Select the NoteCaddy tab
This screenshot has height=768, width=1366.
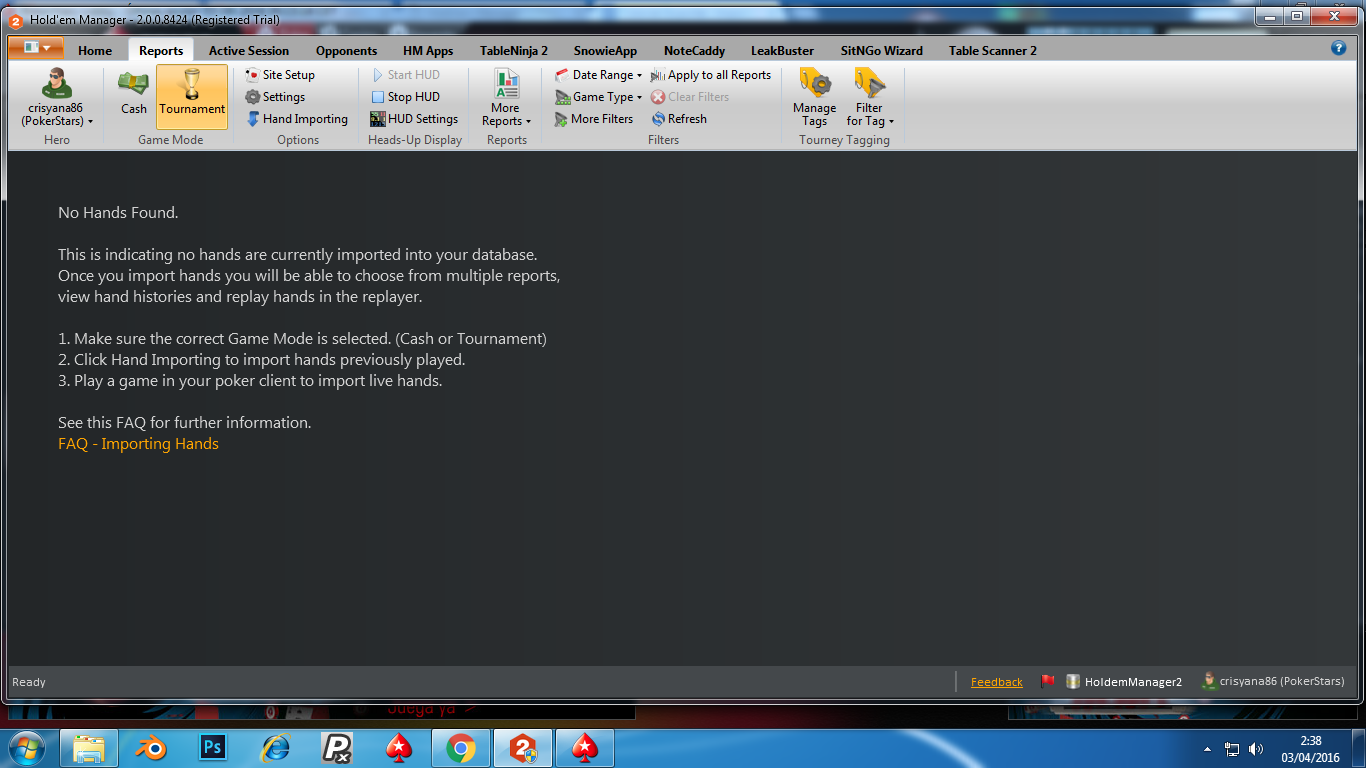(x=694, y=51)
